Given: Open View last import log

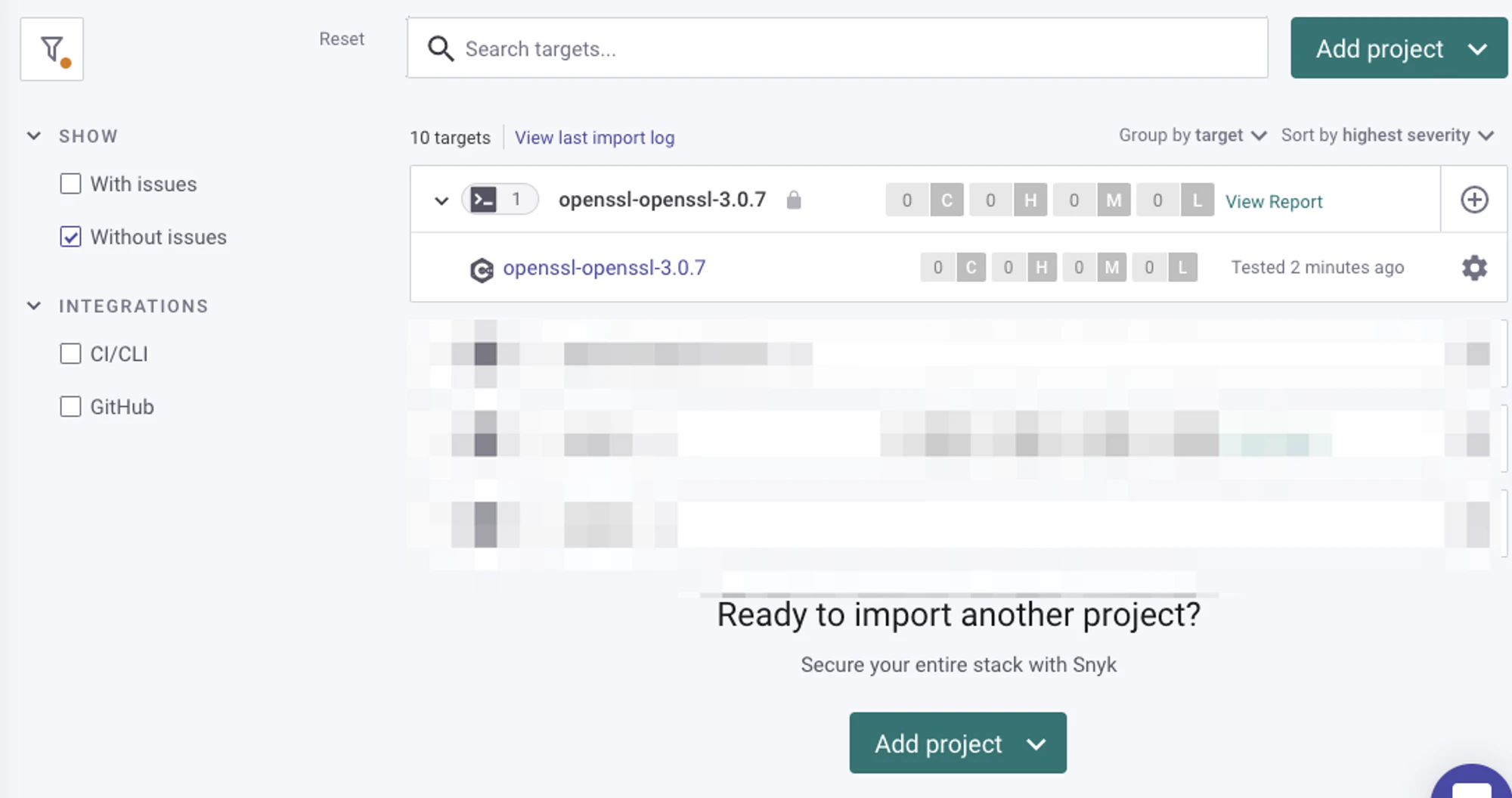Looking at the screenshot, I should pyautogui.click(x=595, y=138).
